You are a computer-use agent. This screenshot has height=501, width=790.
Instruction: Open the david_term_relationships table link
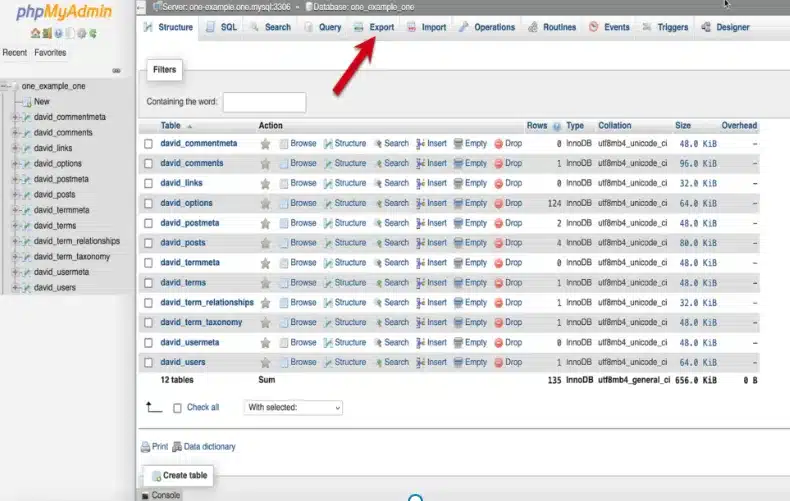click(207, 302)
